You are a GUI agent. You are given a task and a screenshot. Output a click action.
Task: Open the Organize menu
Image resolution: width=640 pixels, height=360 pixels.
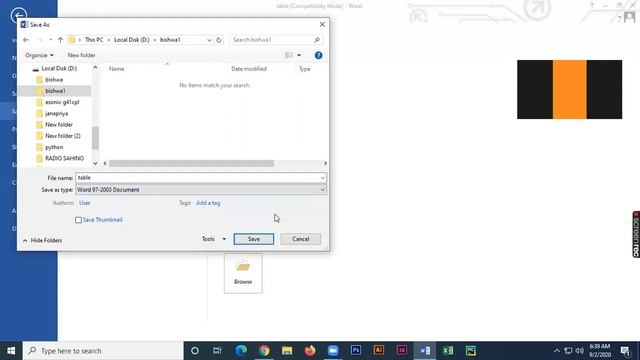point(39,55)
